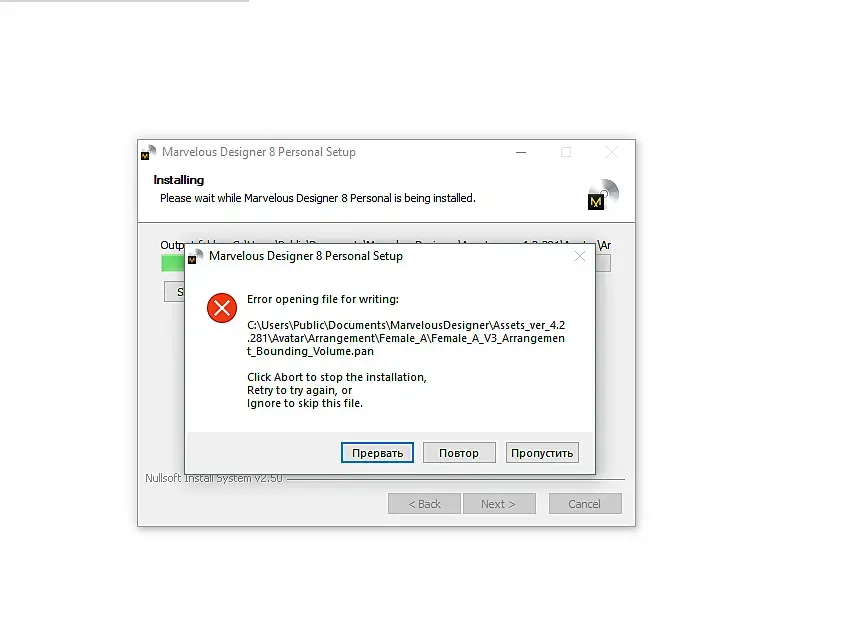843x621 pixels.
Task: Click the red error cross icon
Action: pyautogui.click(x=222, y=308)
